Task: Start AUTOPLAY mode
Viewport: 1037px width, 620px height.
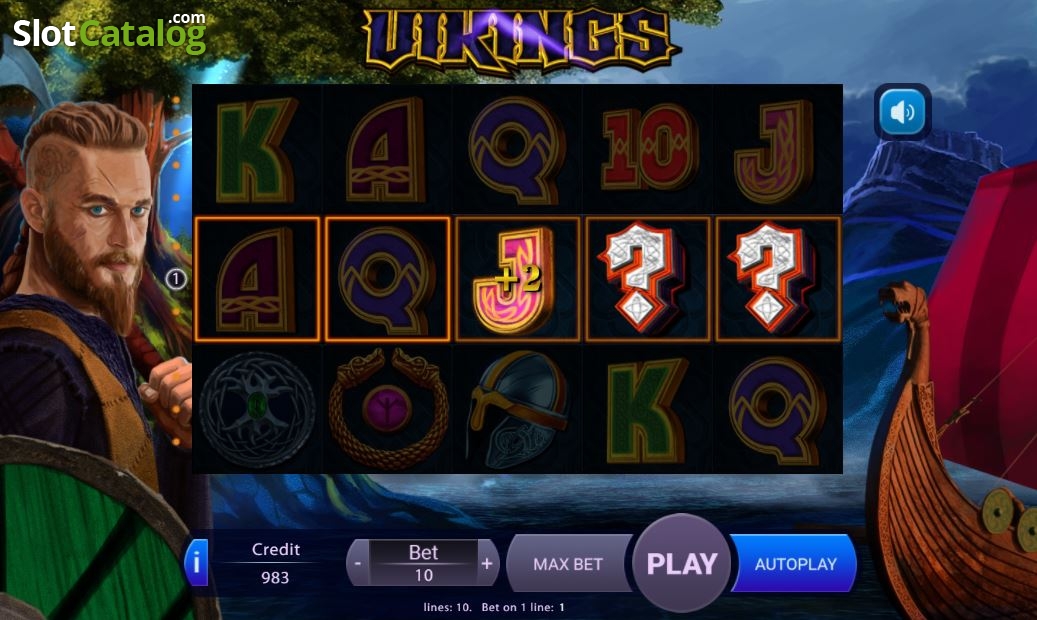Action: 795,564
